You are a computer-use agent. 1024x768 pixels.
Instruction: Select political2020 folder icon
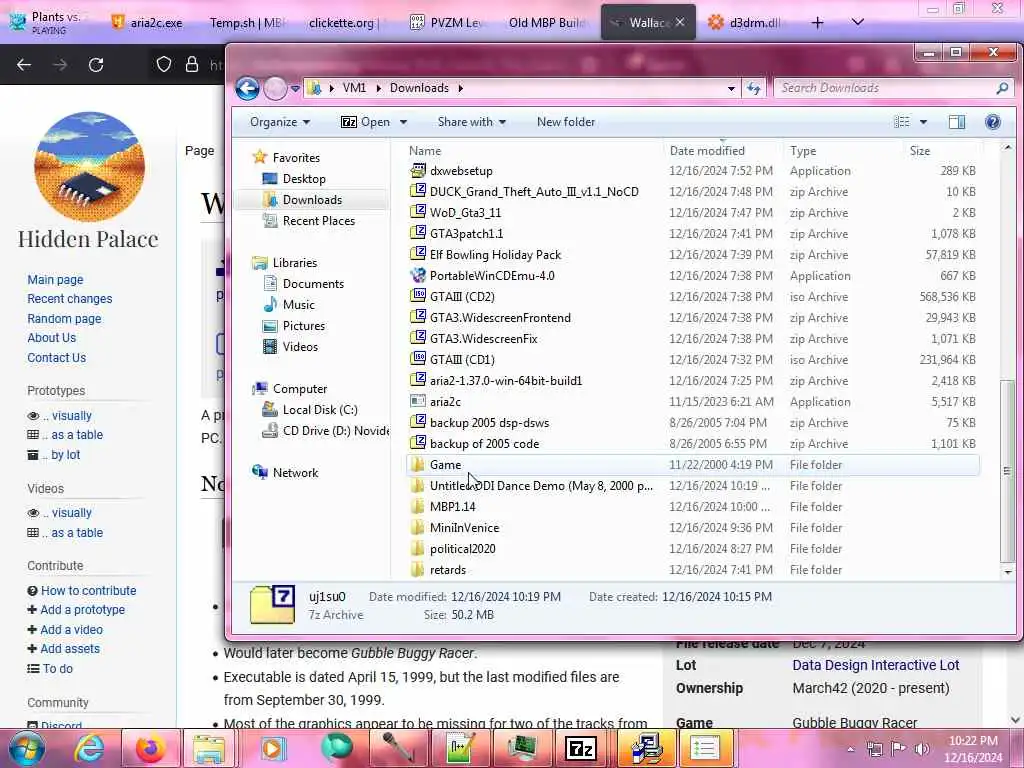[x=418, y=549]
